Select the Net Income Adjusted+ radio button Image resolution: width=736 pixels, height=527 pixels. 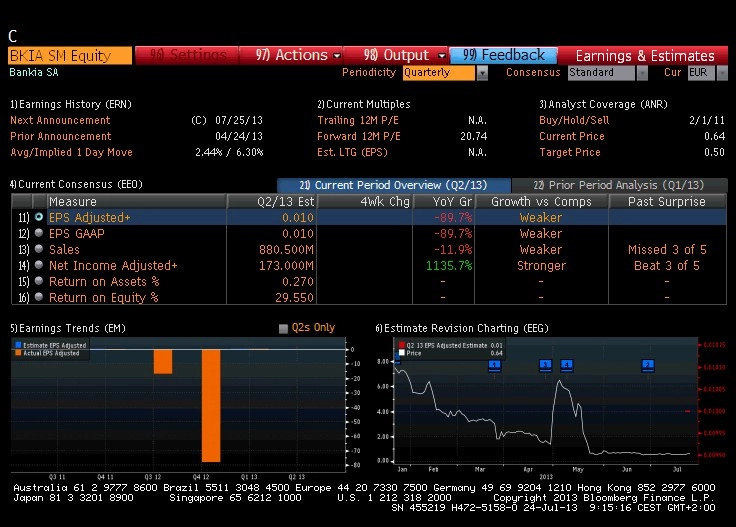(x=39, y=265)
